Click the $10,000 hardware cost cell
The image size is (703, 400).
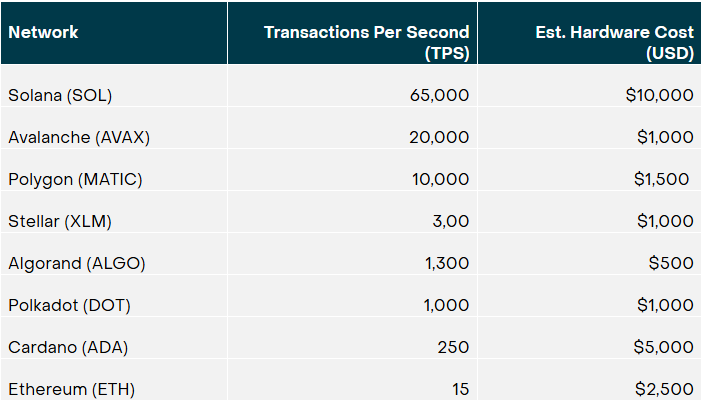click(x=660, y=95)
